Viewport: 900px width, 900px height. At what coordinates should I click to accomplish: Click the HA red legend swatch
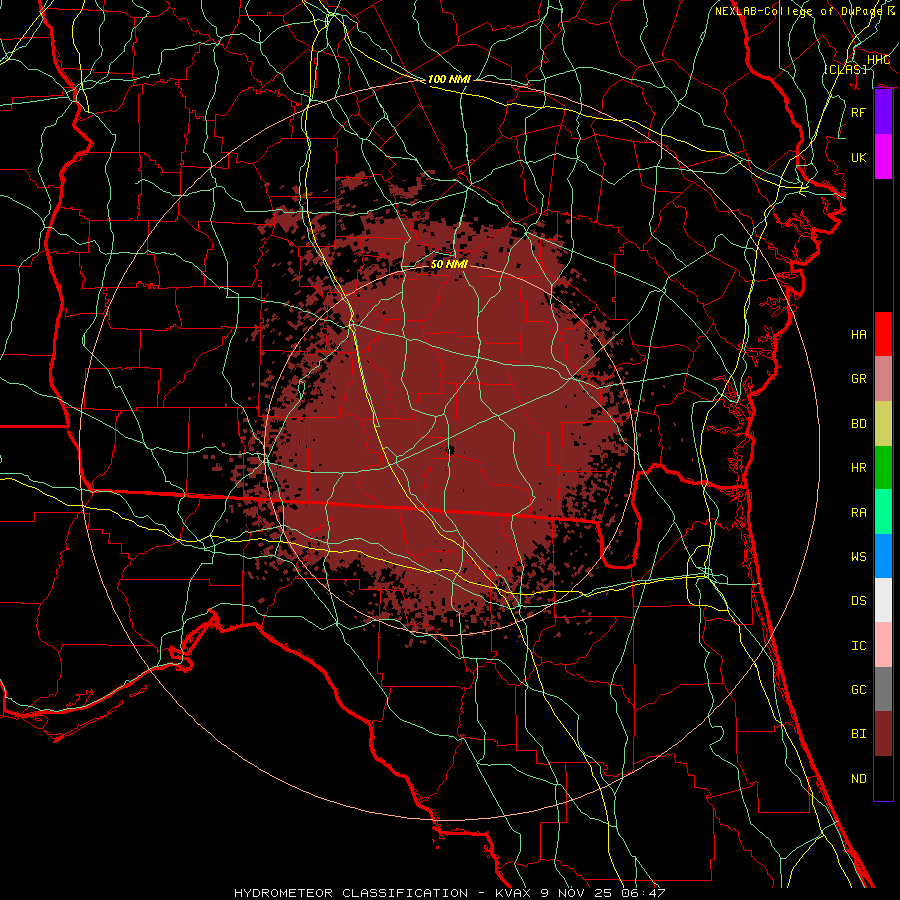click(x=883, y=334)
